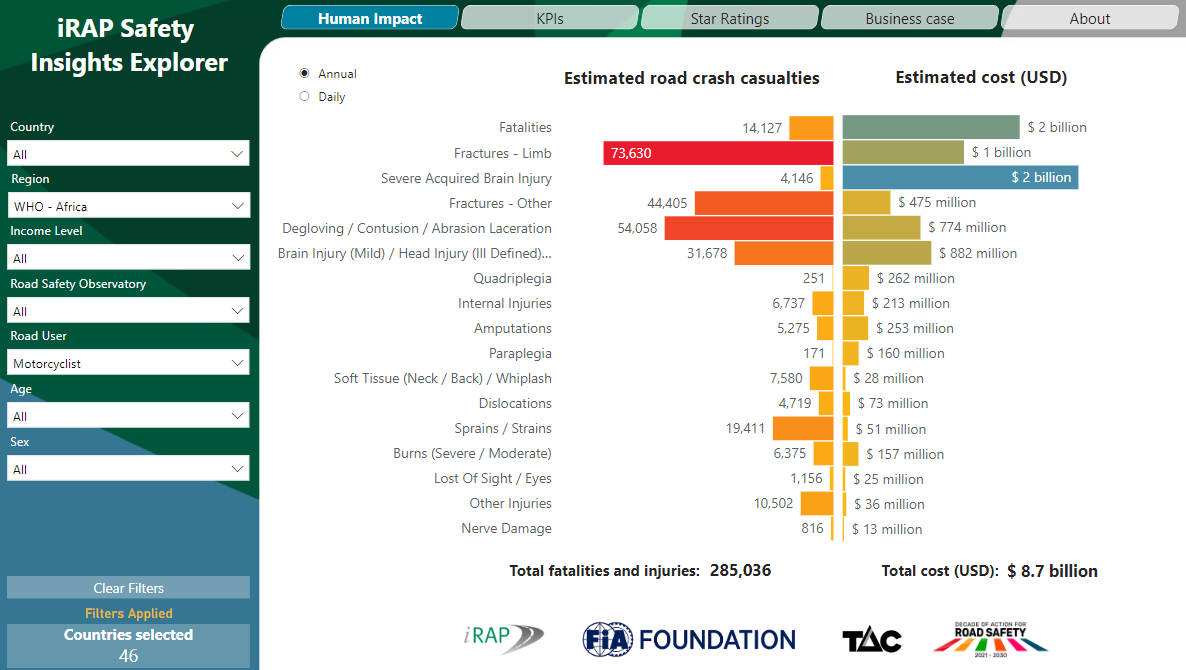Click the Quadriplegia row label

(512, 278)
